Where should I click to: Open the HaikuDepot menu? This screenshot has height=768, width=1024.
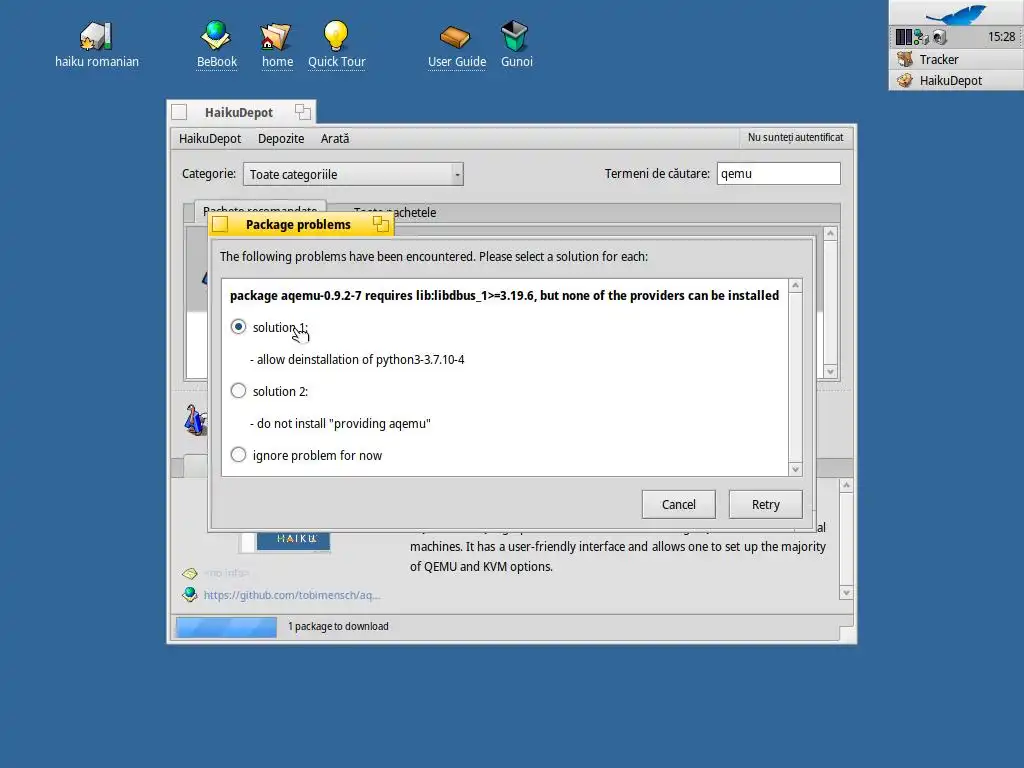[x=210, y=138]
